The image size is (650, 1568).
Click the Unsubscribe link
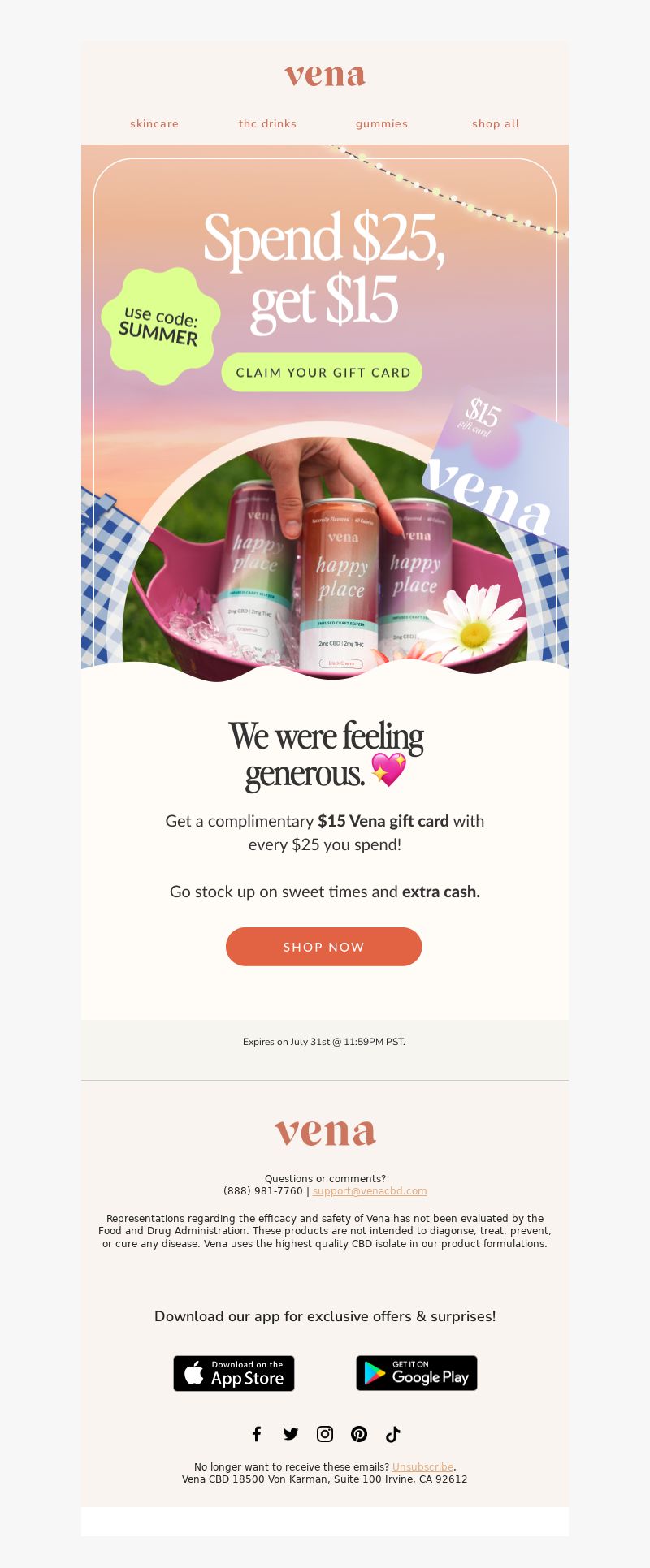point(422,1467)
